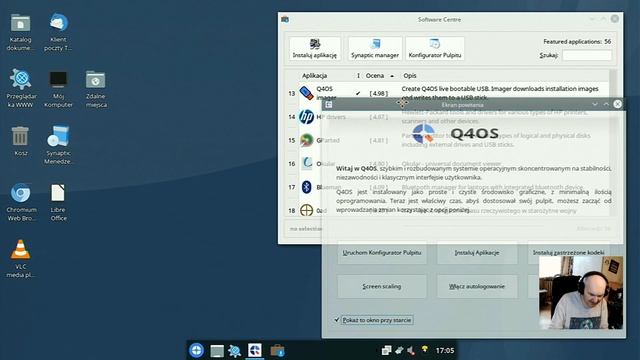Click the Blueman bluetooth app icon
Image resolution: width=640 pixels, height=360 pixels.
coord(307,187)
